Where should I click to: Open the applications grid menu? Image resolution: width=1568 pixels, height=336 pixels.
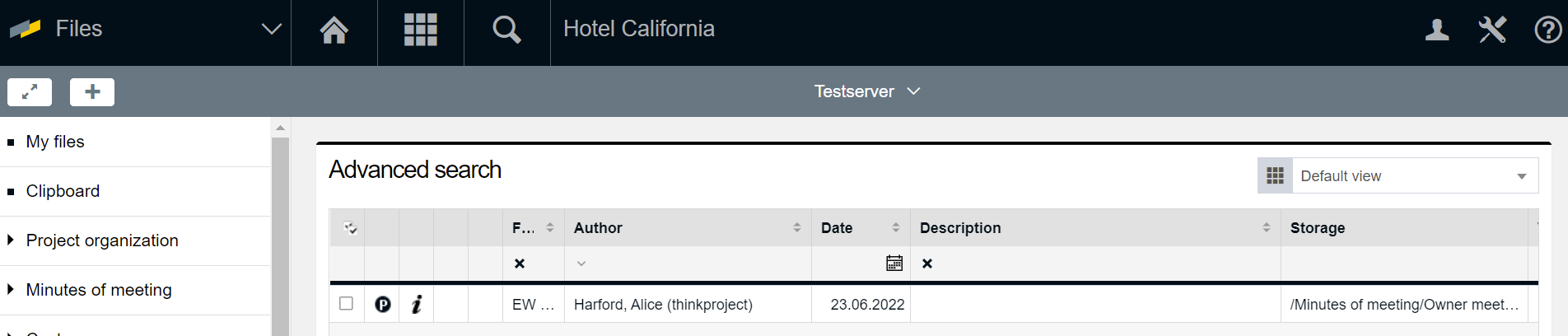pos(420,30)
